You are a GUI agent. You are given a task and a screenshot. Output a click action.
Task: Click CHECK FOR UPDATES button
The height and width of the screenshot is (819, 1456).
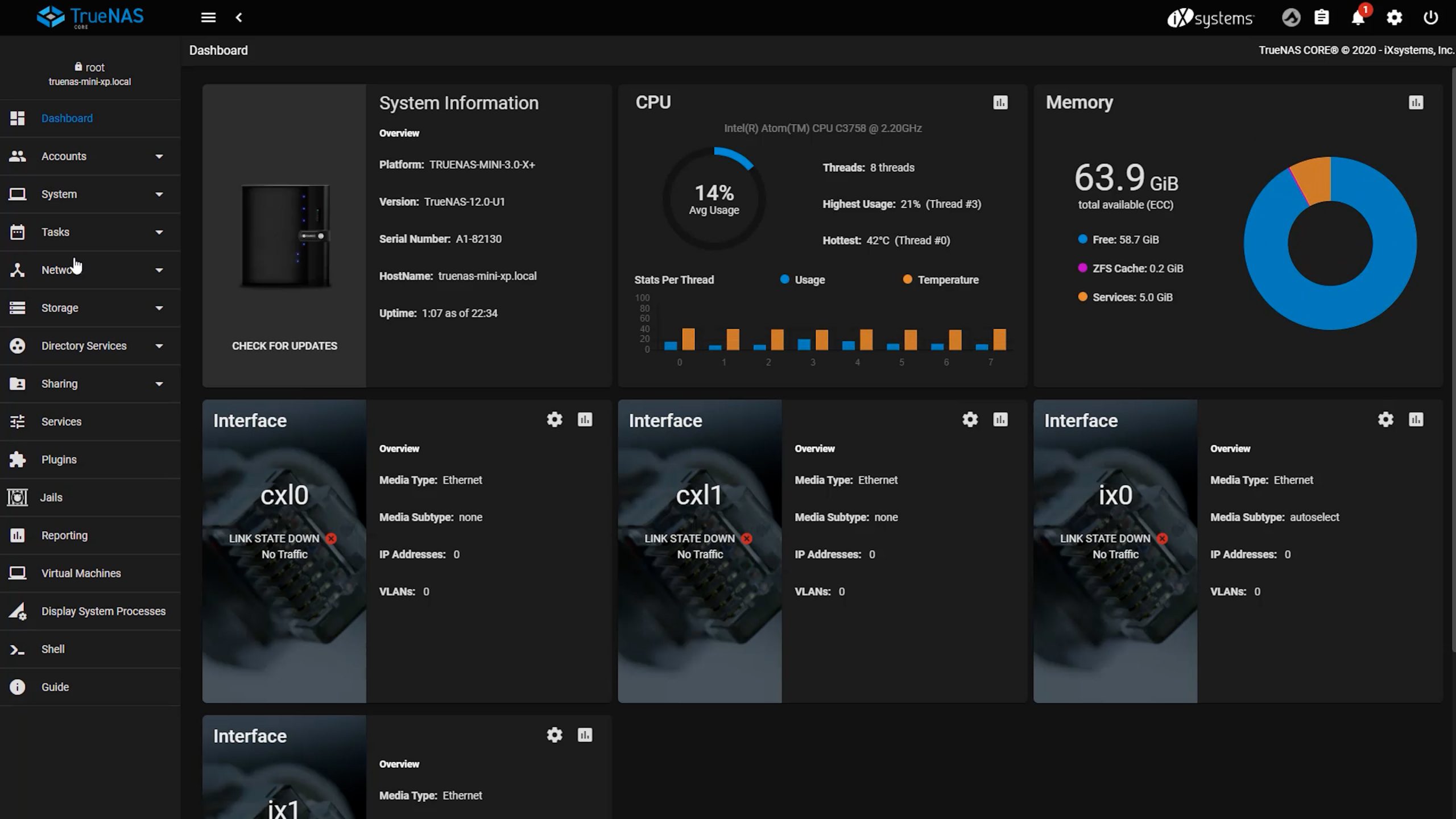(284, 346)
